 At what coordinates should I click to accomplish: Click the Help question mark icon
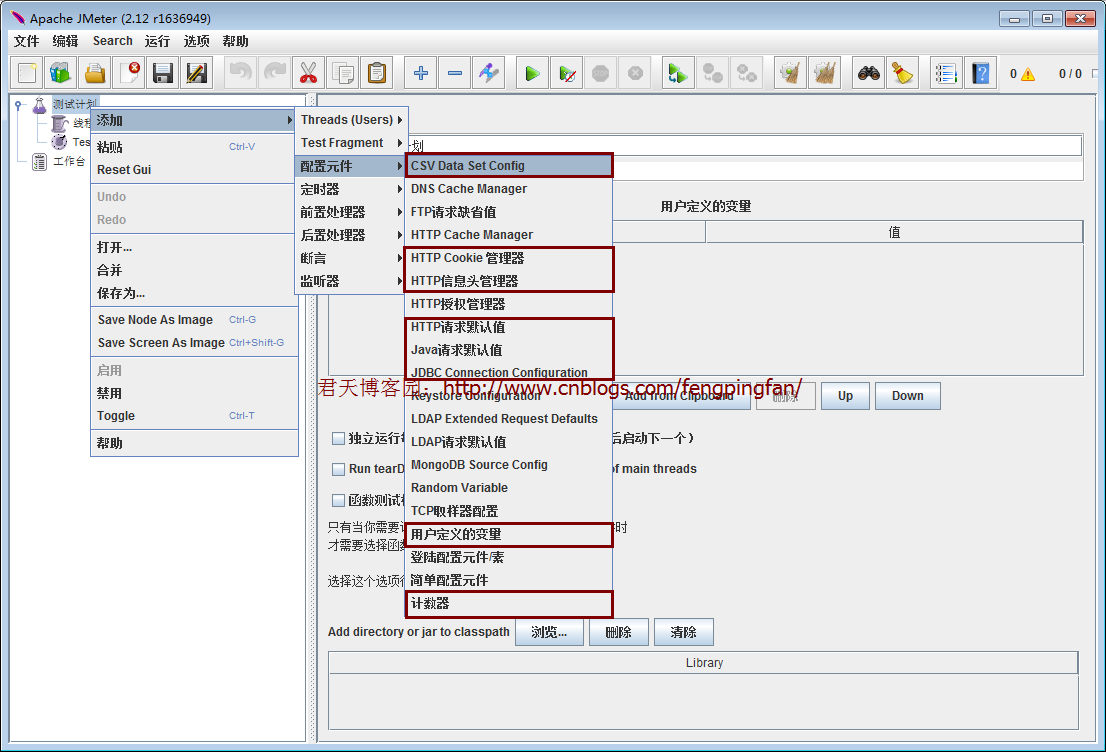pos(980,73)
